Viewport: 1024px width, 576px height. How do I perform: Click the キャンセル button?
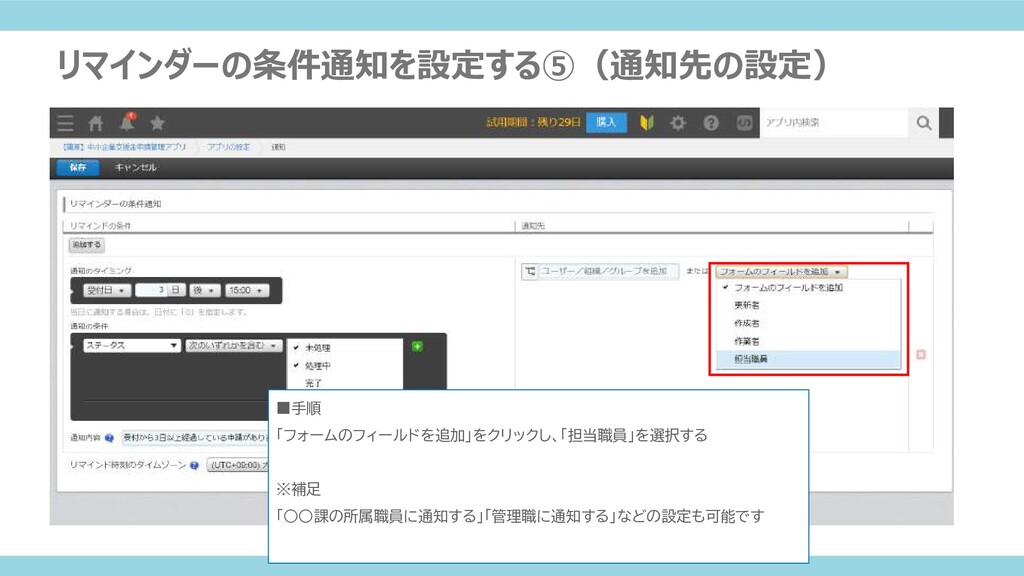click(135, 168)
